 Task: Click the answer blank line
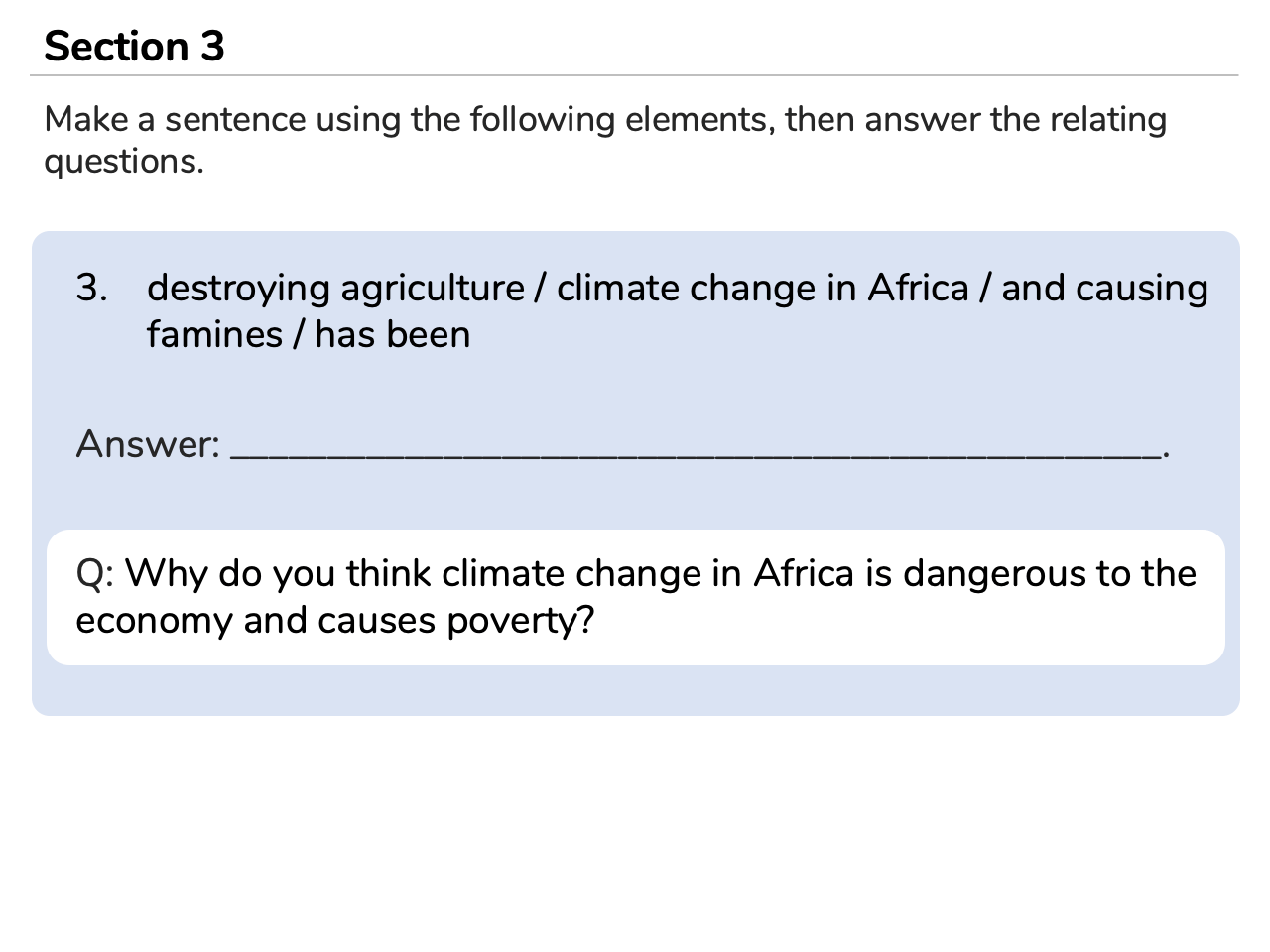696,455
